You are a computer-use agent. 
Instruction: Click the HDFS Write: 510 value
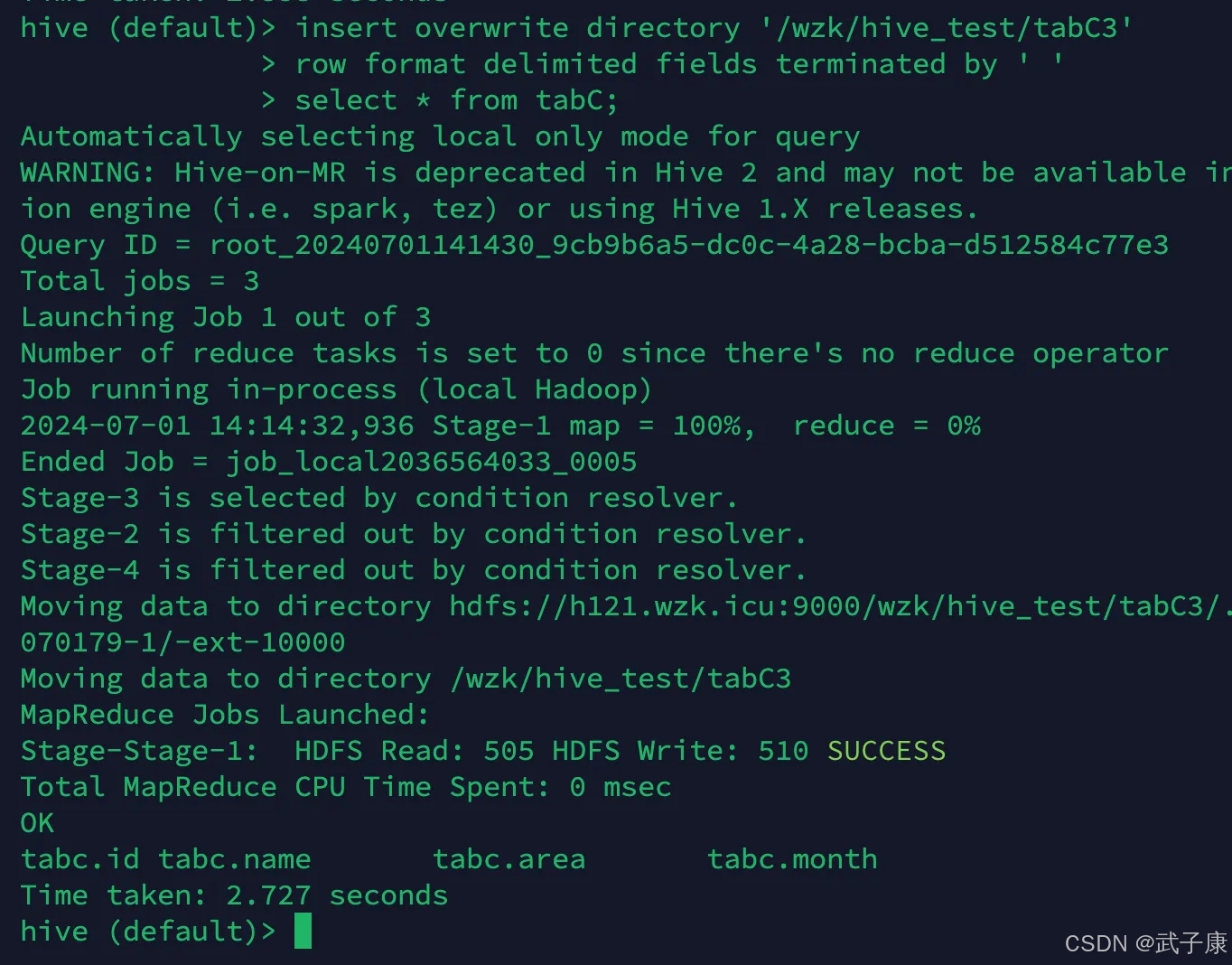pos(680,751)
